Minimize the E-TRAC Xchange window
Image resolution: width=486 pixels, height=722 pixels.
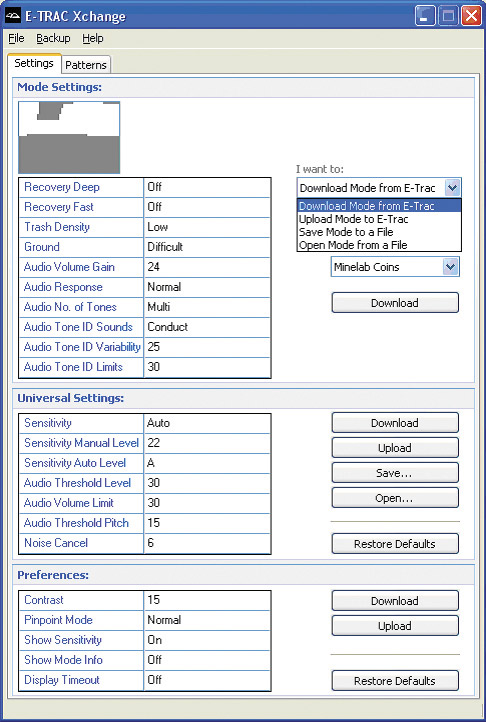point(425,16)
